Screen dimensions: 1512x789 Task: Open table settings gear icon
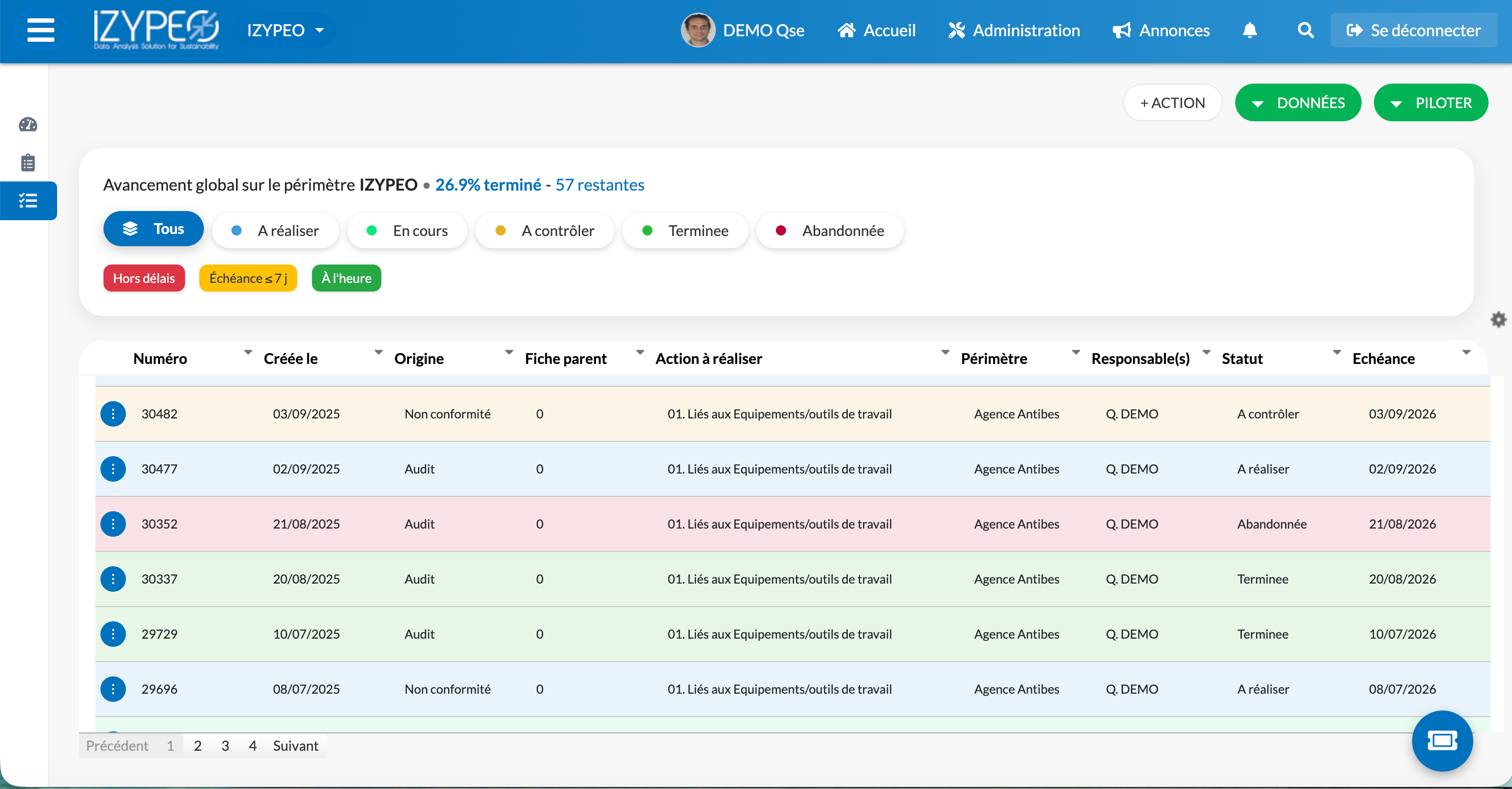click(x=1499, y=320)
